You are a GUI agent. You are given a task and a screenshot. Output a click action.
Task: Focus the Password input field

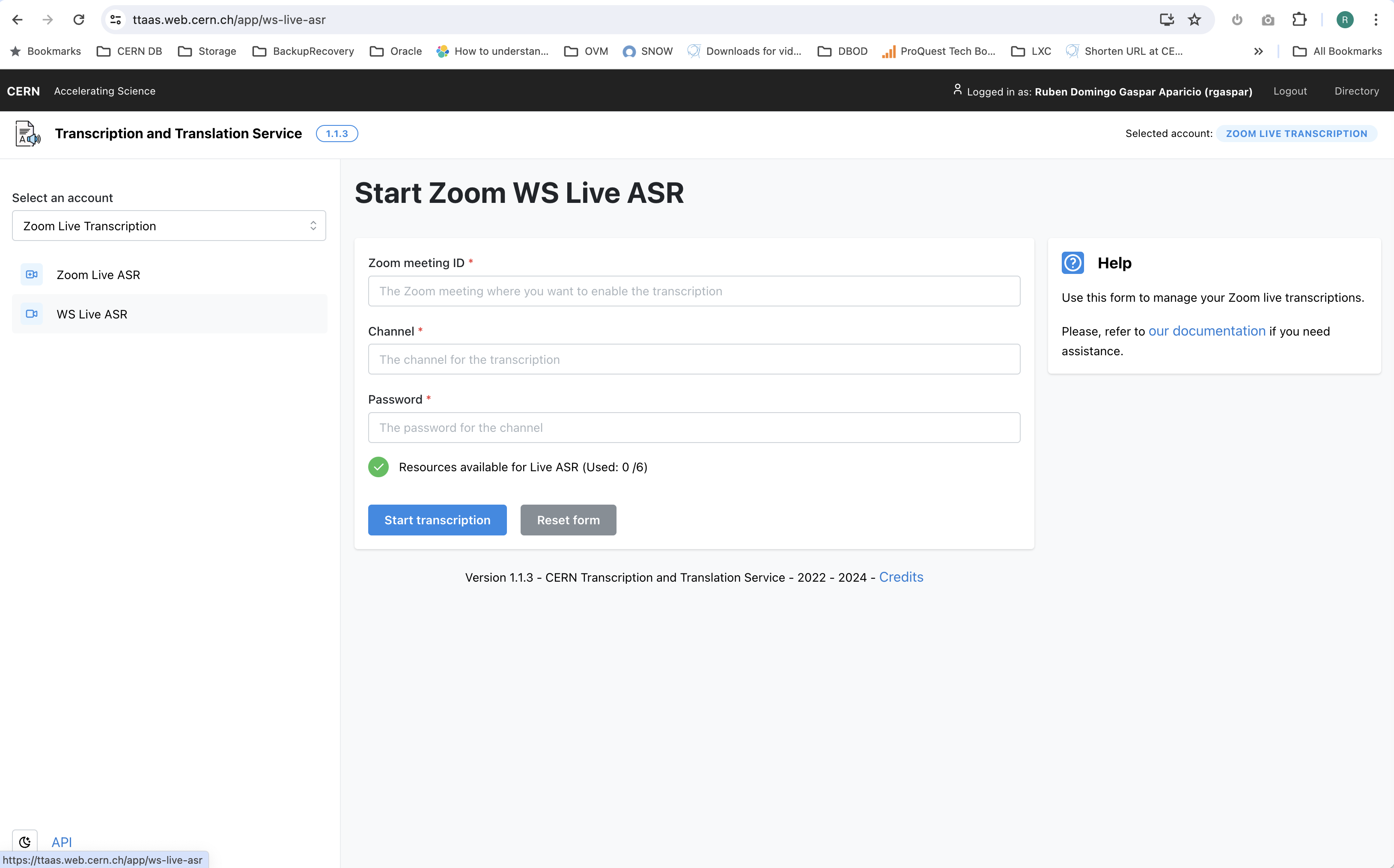pos(694,428)
